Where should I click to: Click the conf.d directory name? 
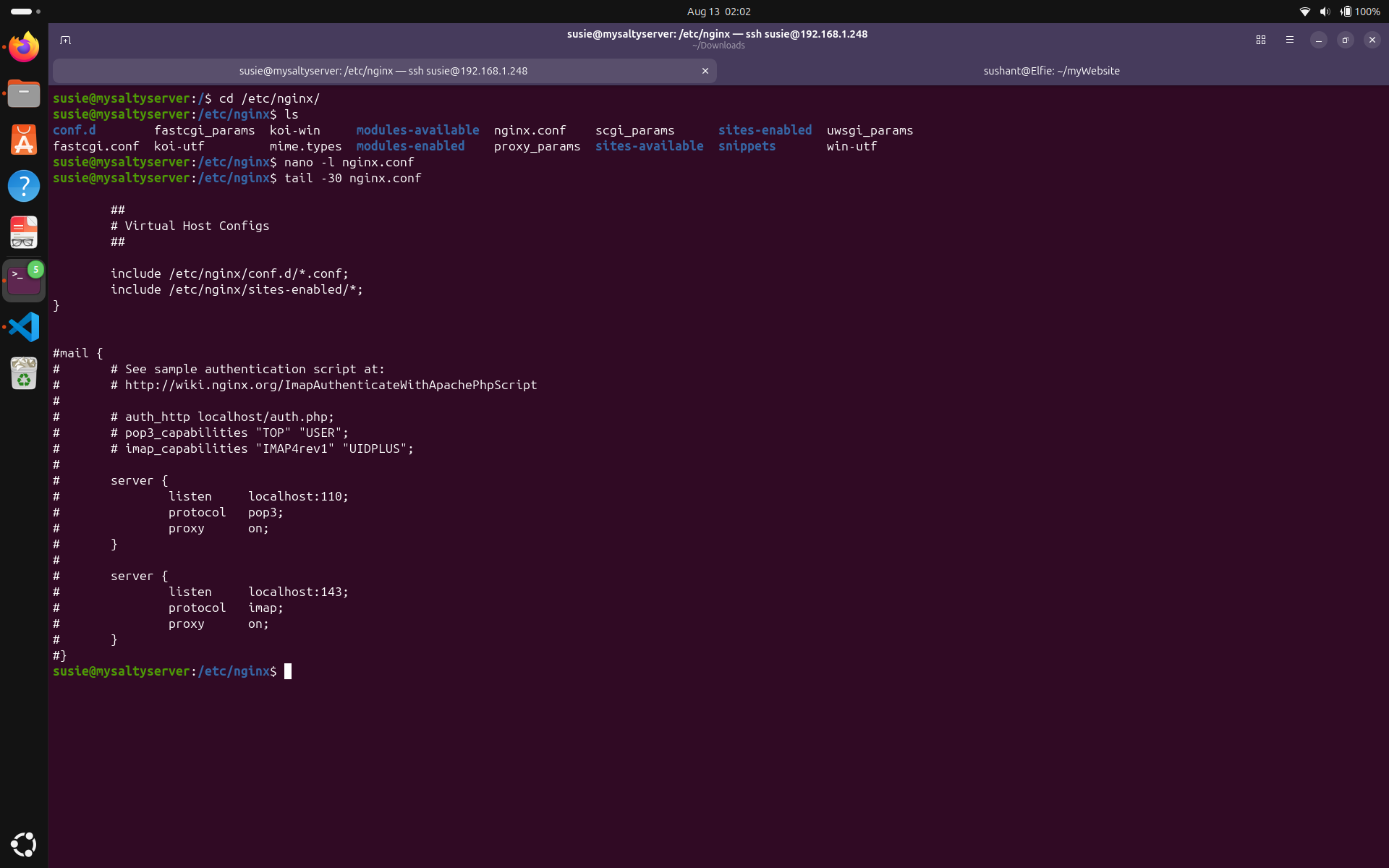[75, 130]
